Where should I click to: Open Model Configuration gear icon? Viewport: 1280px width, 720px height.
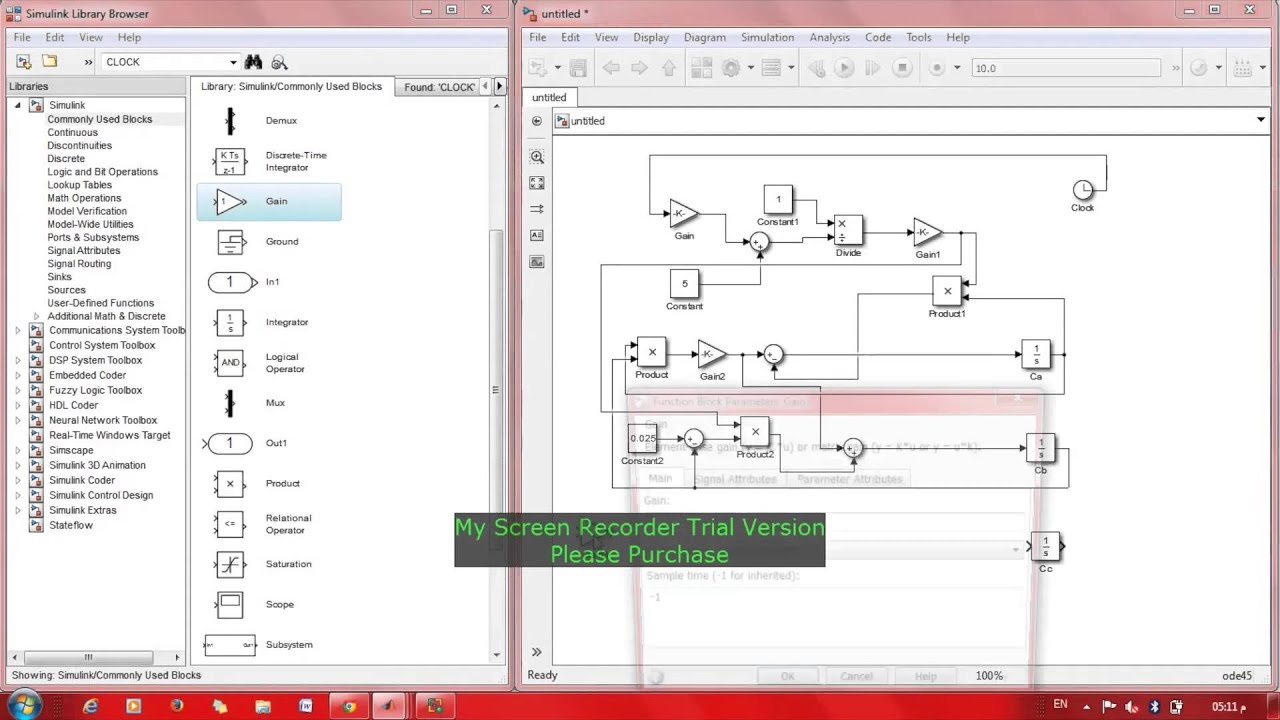coord(731,68)
